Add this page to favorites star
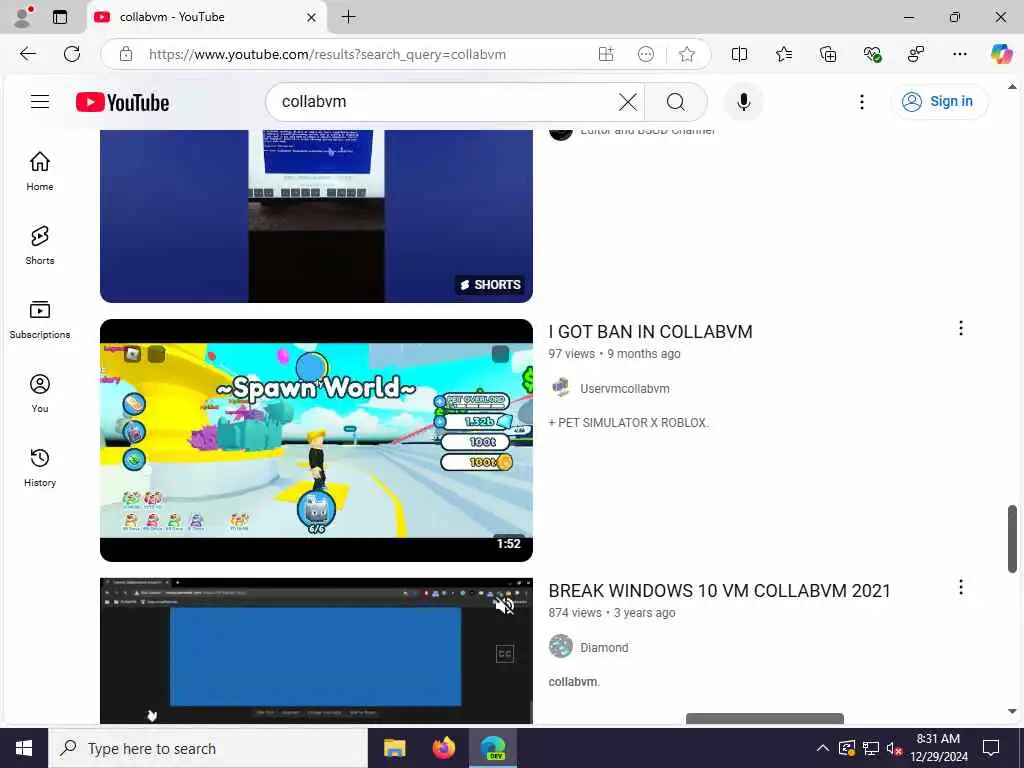Screen dimensions: 1024x768 tap(686, 54)
